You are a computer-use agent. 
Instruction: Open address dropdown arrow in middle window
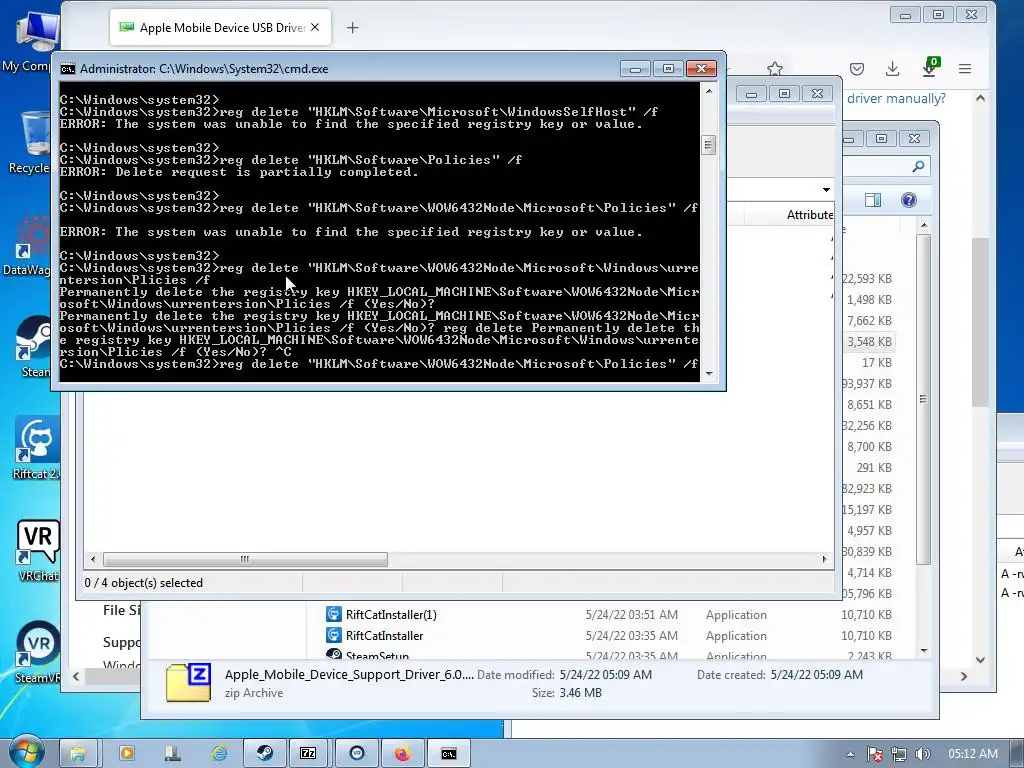click(826, 190)
